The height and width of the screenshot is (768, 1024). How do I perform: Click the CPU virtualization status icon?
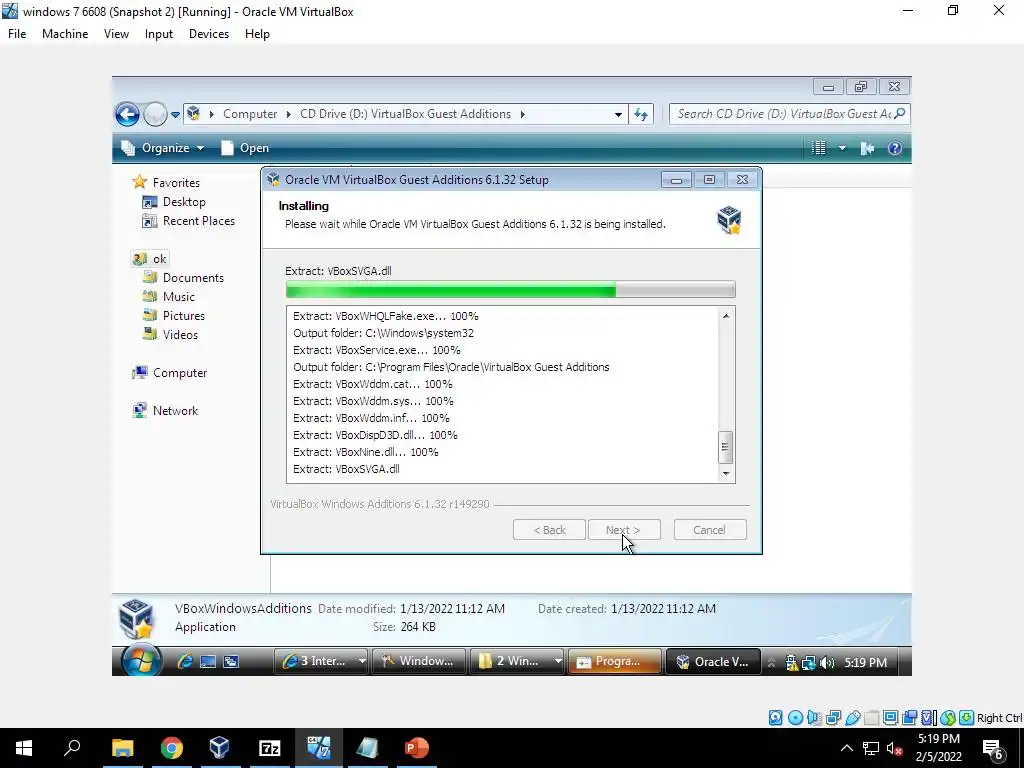pos(929,718)
